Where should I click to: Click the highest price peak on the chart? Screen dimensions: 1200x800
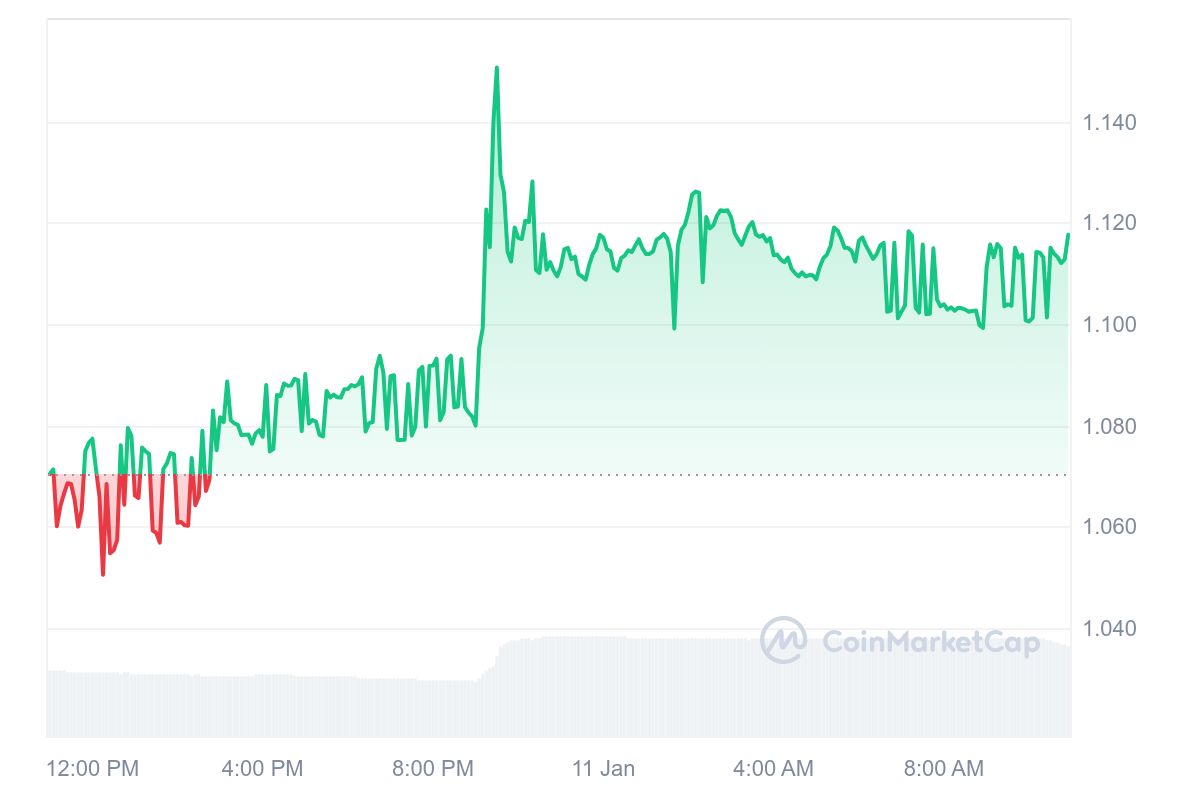tap(496, 68)
